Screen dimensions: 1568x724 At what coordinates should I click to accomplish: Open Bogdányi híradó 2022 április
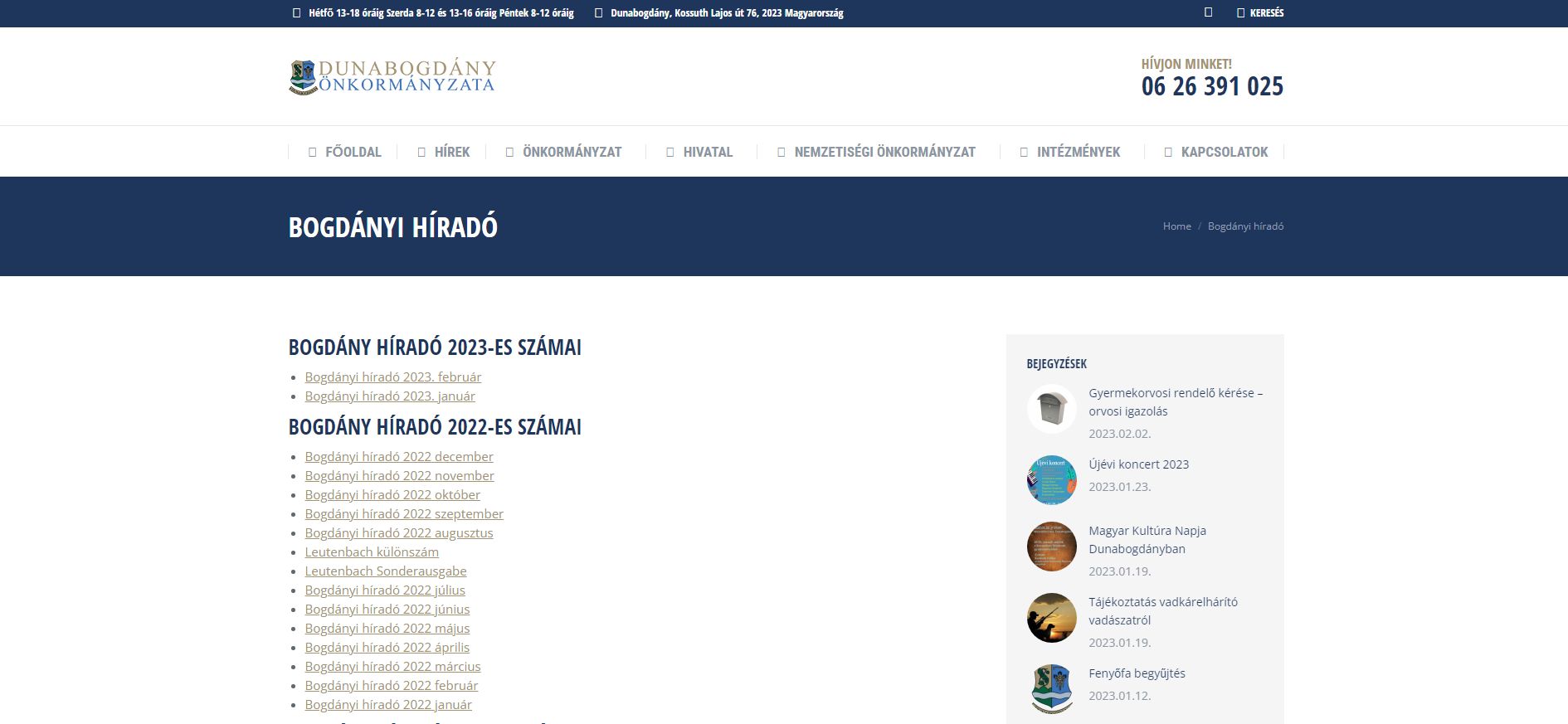click(387, 648)
